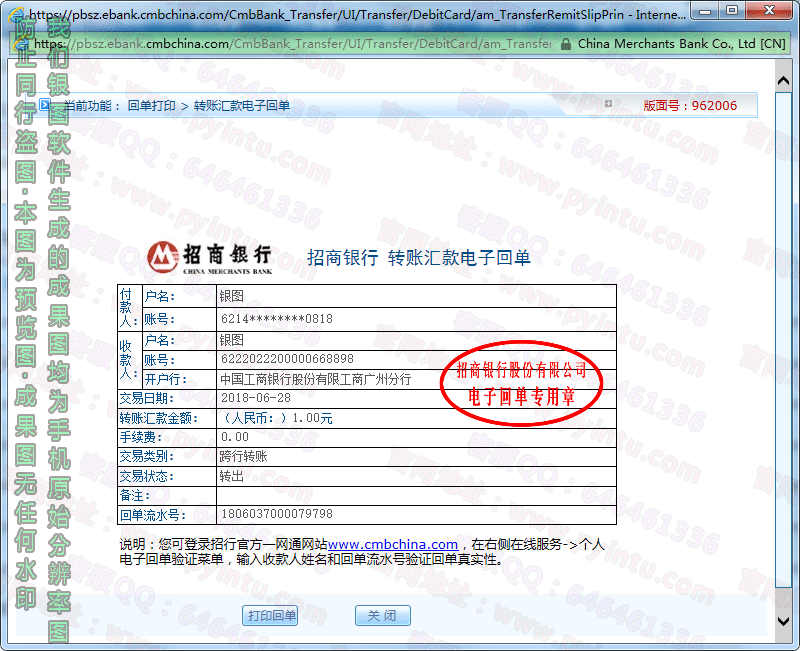Click the lock security icon in address bar

[x=565, y=44]
